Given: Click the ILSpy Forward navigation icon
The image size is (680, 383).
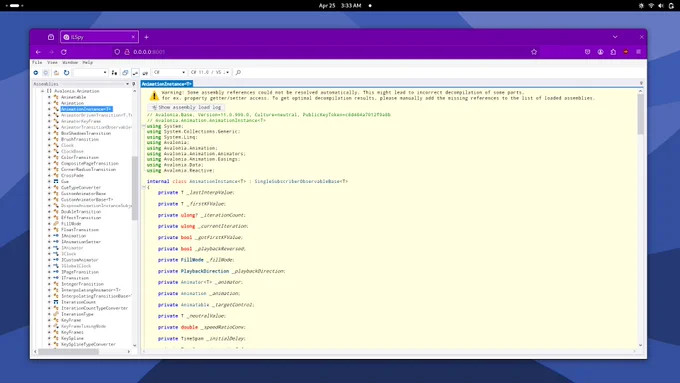Looking at the screenshot, I should pyautogui.click(x=46, y=73).
